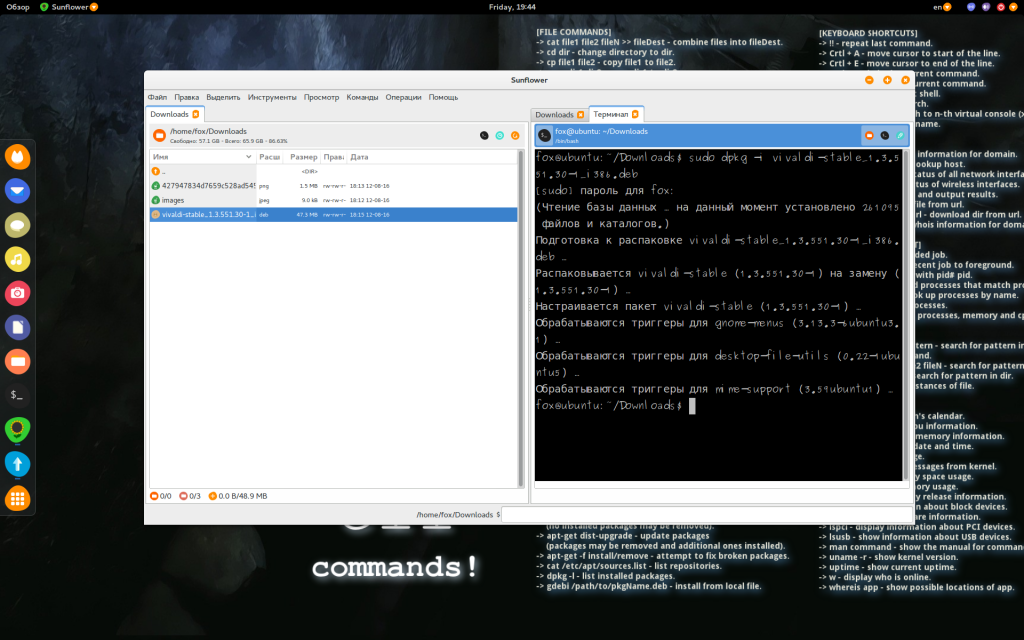Launch the camera screenshot app in dock
The height and width of the screenshot is (640, 1024).
tap(18, 293)
